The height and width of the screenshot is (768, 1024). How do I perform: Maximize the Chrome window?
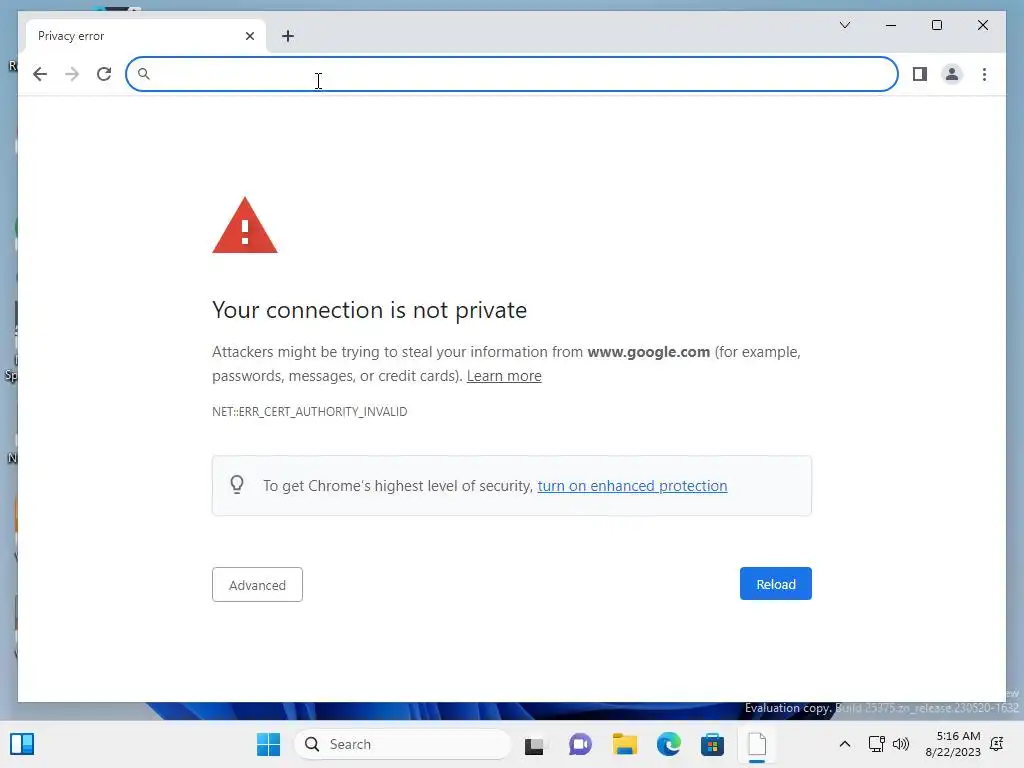[x=936, y=25]
